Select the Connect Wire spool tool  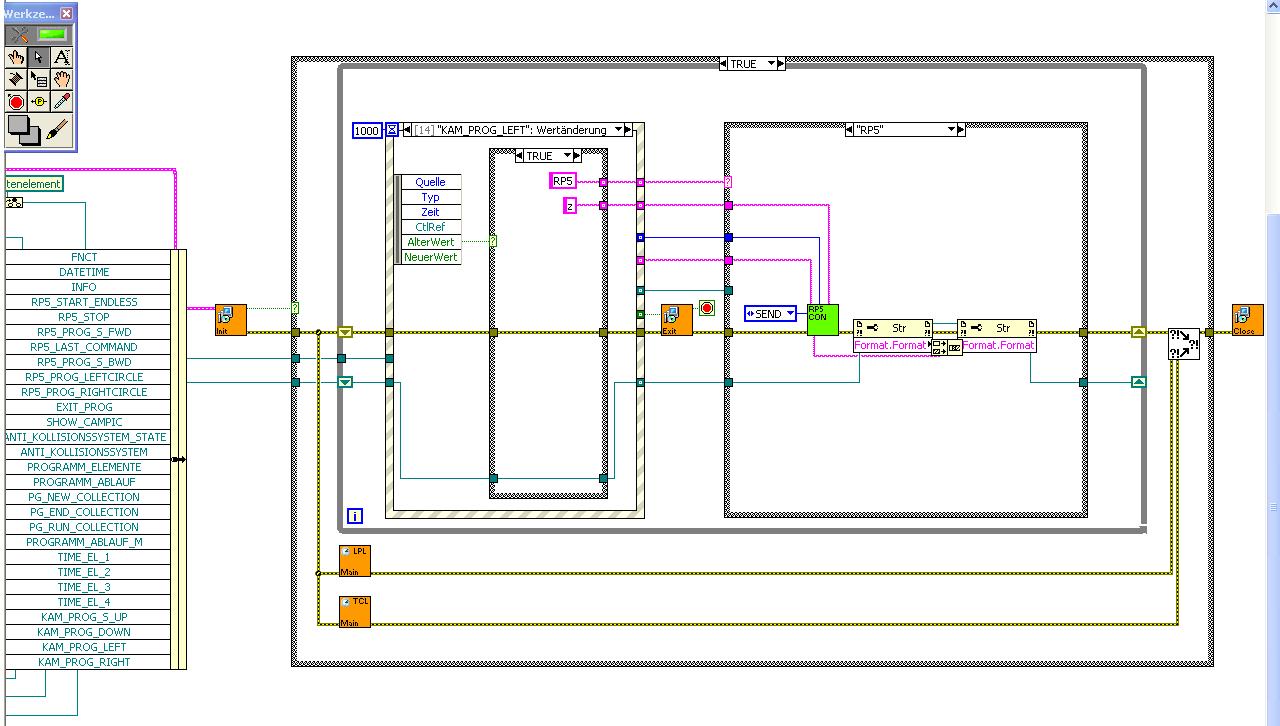point(16,79)
